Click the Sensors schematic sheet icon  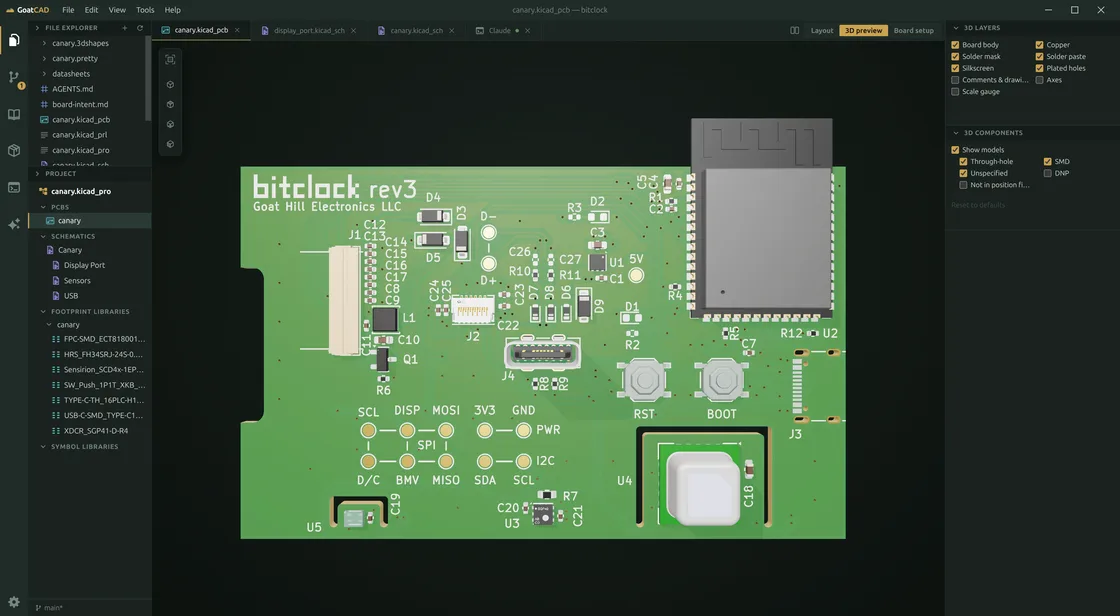pyautogui.click(x=56, y=281)
